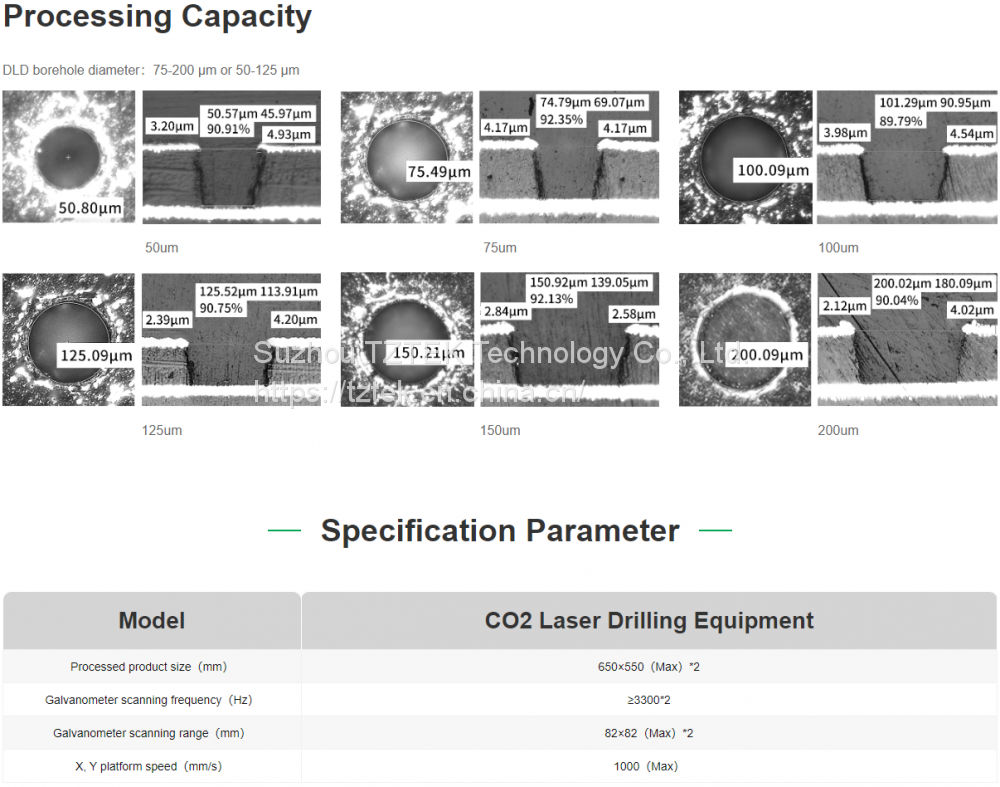Click the cross-section image showing 90.91%
This screenshot has width=1000, height=787.
click(231, 157)
